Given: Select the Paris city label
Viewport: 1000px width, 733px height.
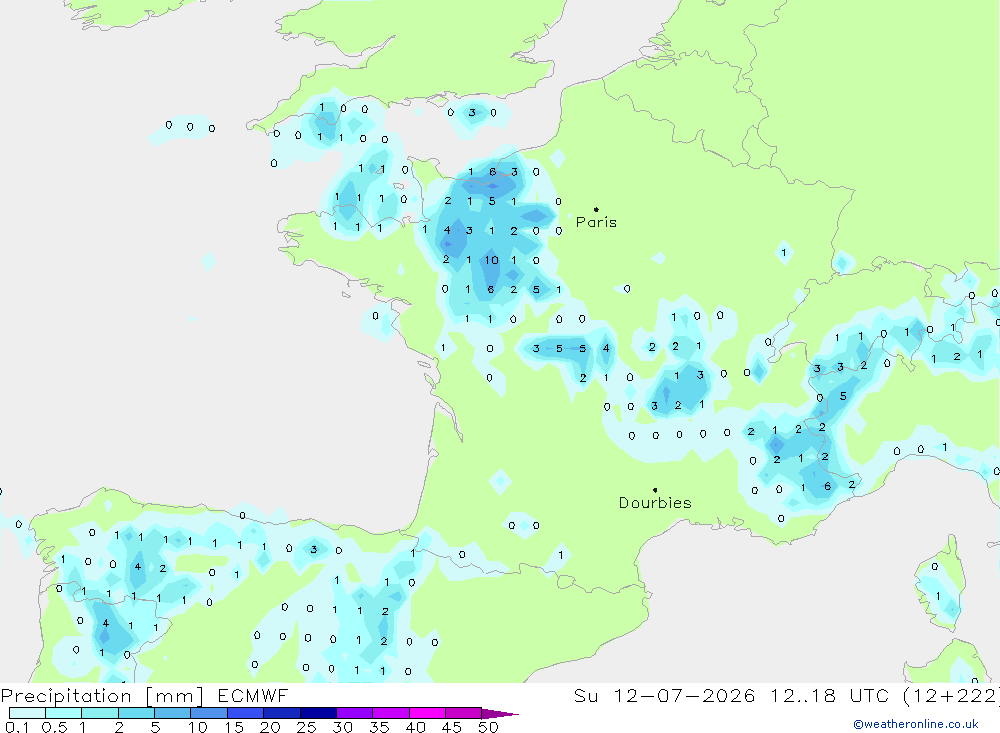Looking at the screenshot, I should coord(596,222).
